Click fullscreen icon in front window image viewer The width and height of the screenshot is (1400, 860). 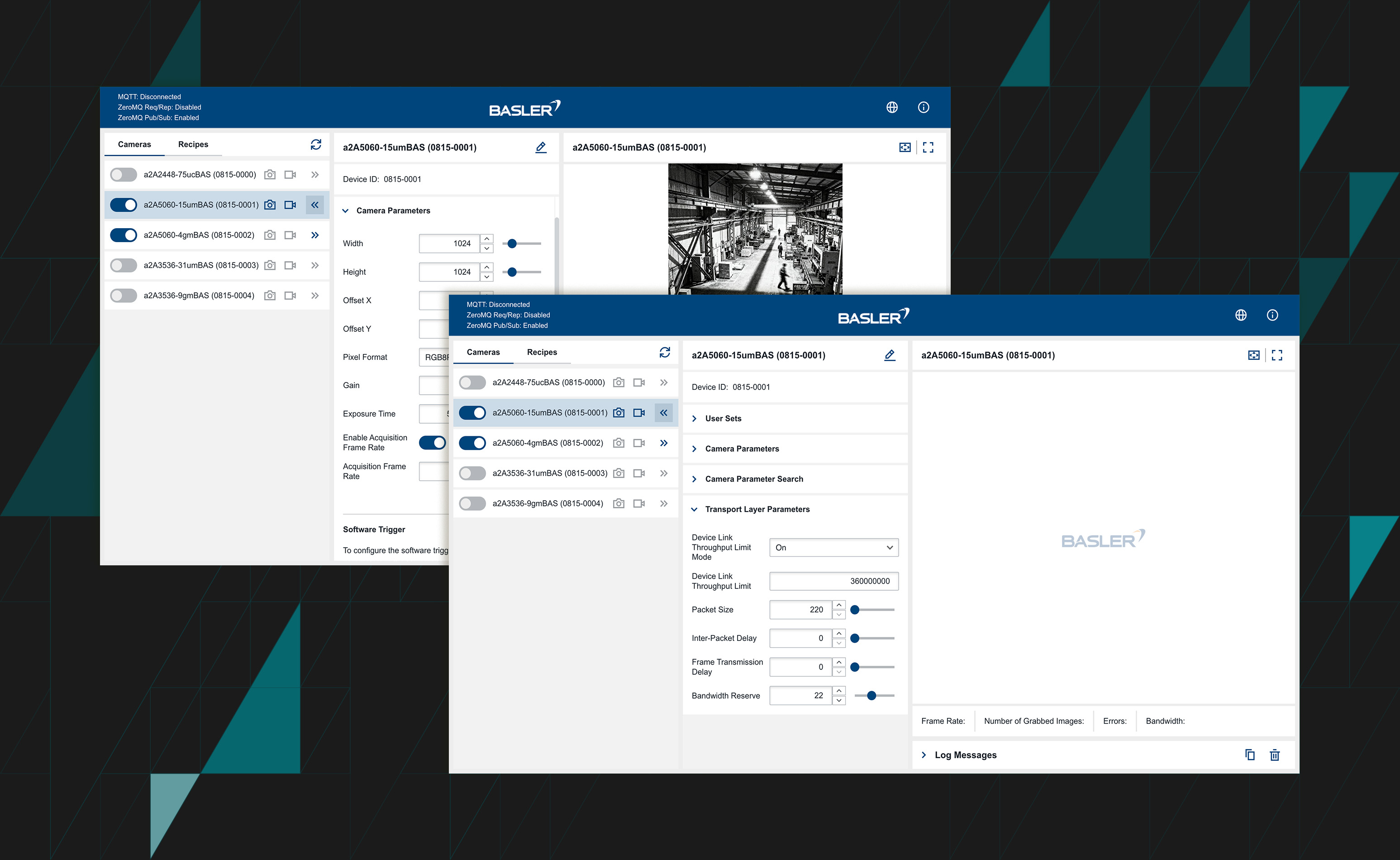[x=1276, y=355]
